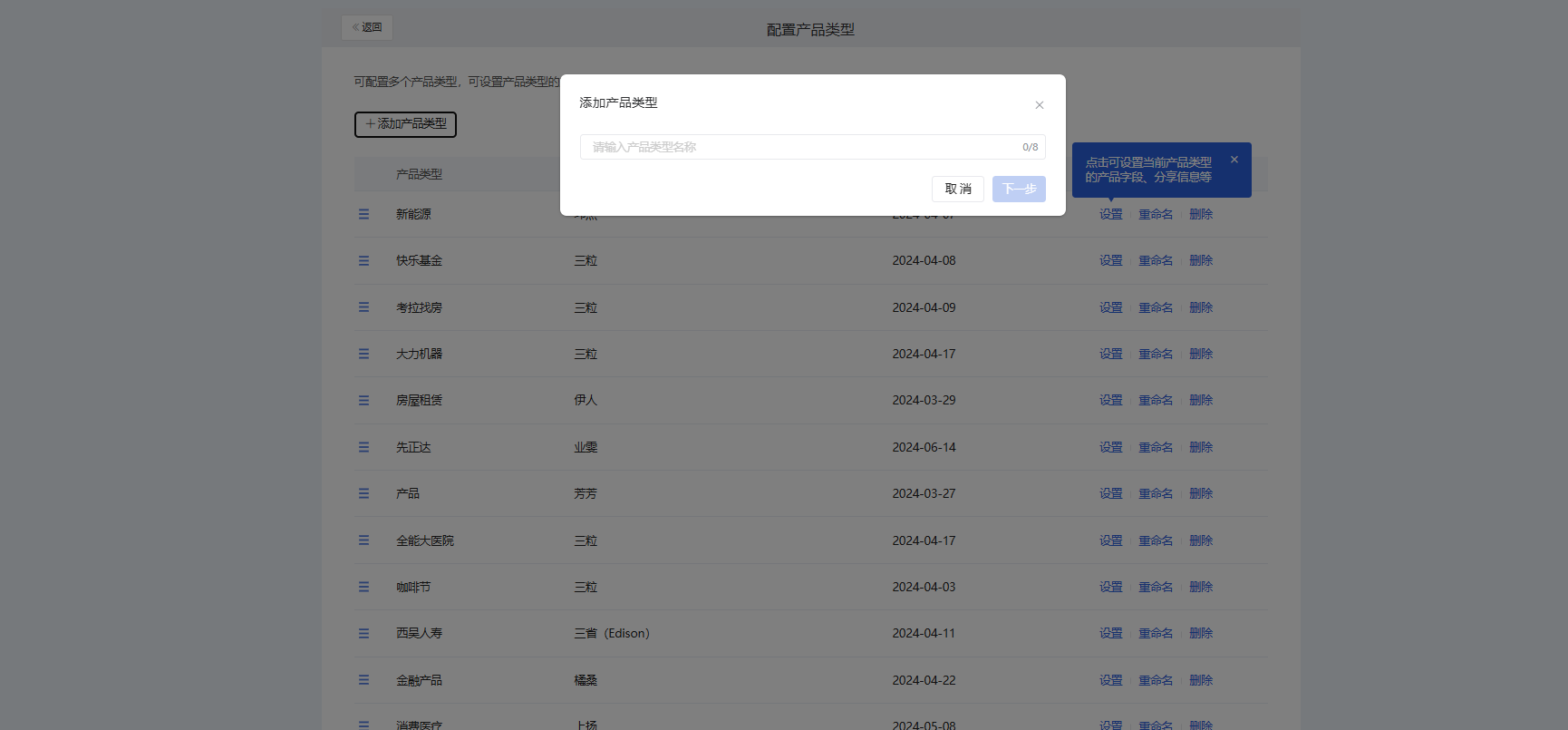The image size is (1568, 730).
Task: Open 设置 for the 产品 row
Action: [1111, 493]
